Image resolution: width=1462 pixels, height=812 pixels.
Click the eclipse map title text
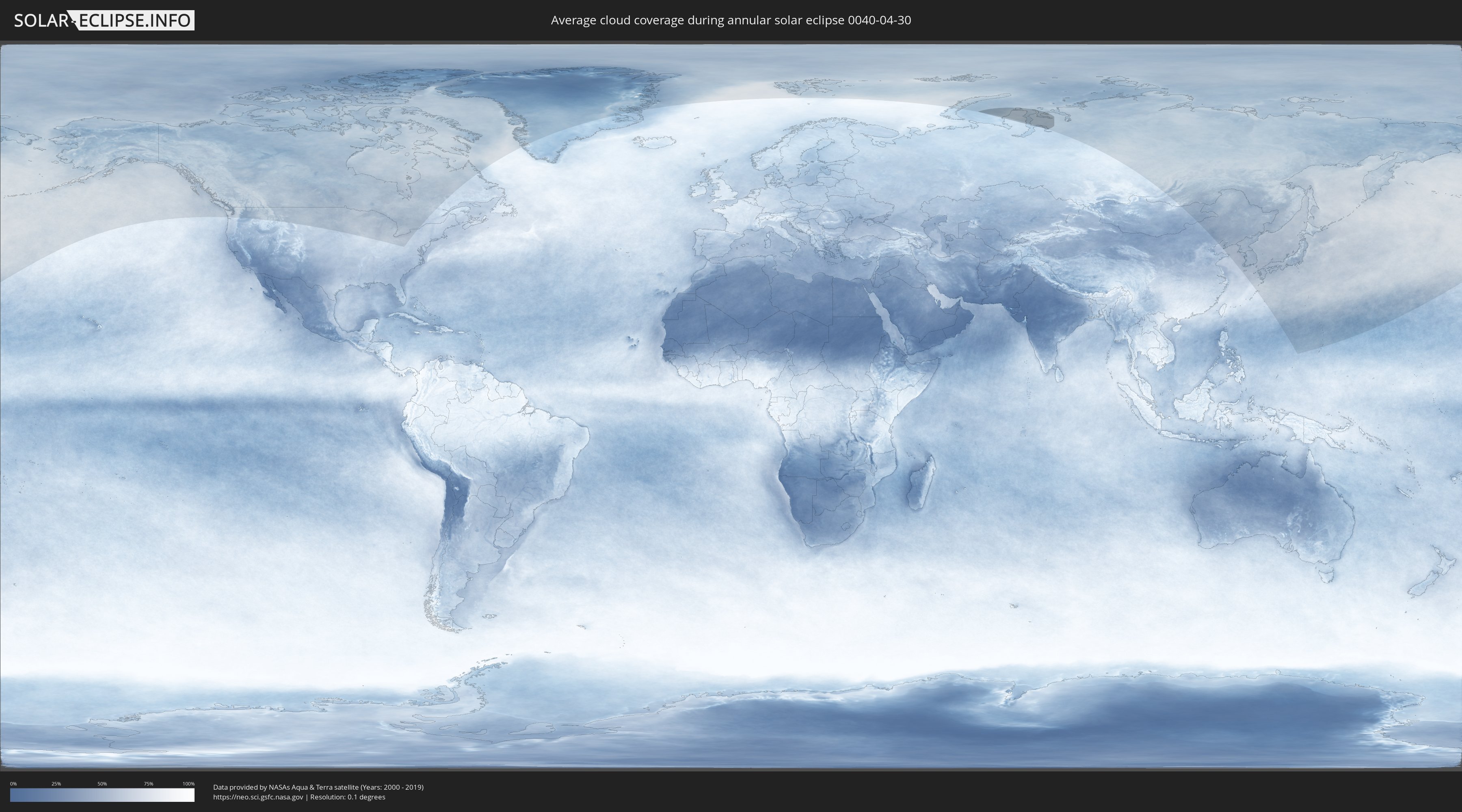(x=731, y=20)
